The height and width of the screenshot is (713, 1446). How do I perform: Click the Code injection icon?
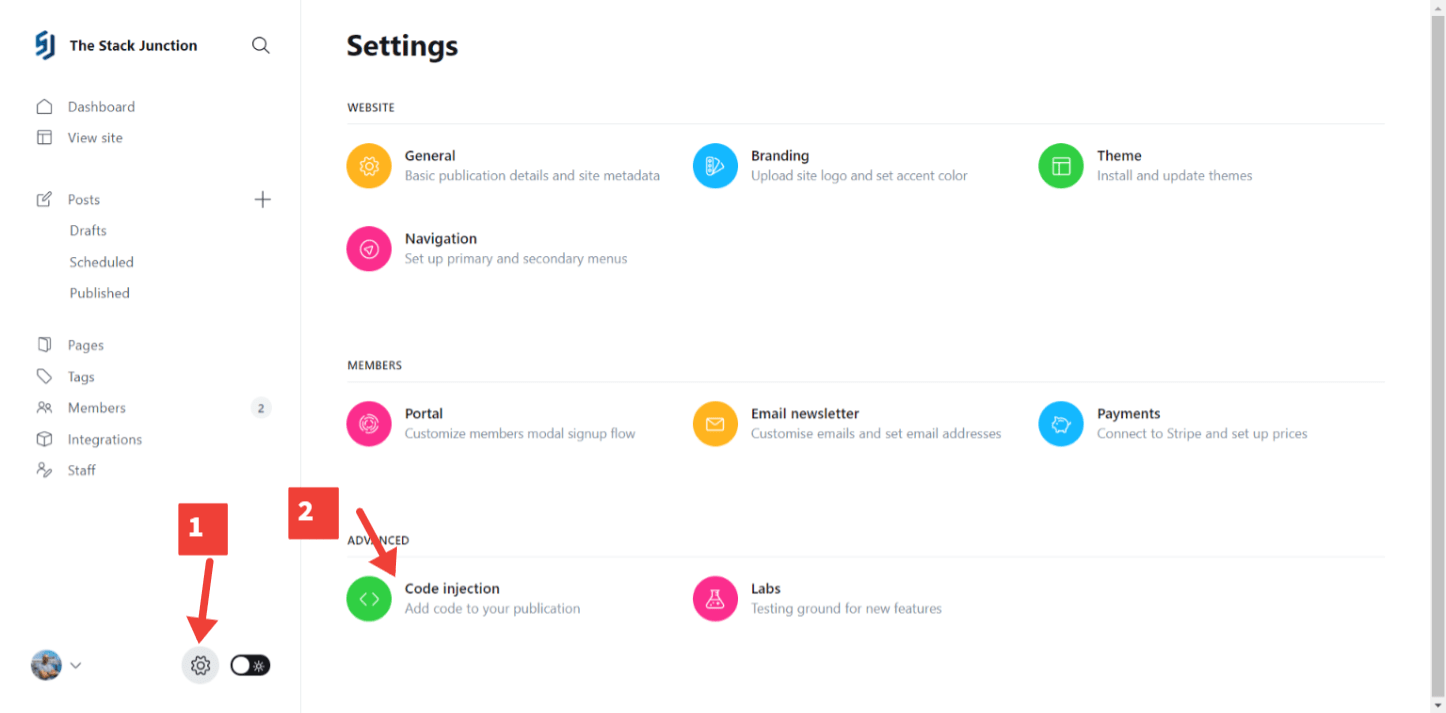pos(369,598)
